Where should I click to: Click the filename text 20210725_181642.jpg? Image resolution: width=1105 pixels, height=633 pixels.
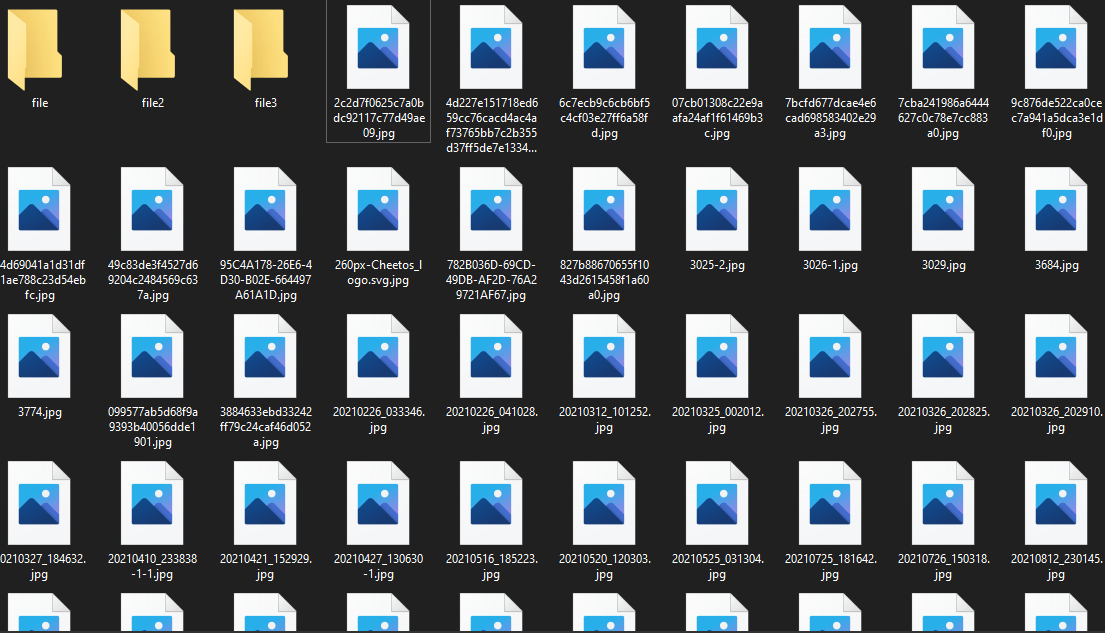(830, 566)
